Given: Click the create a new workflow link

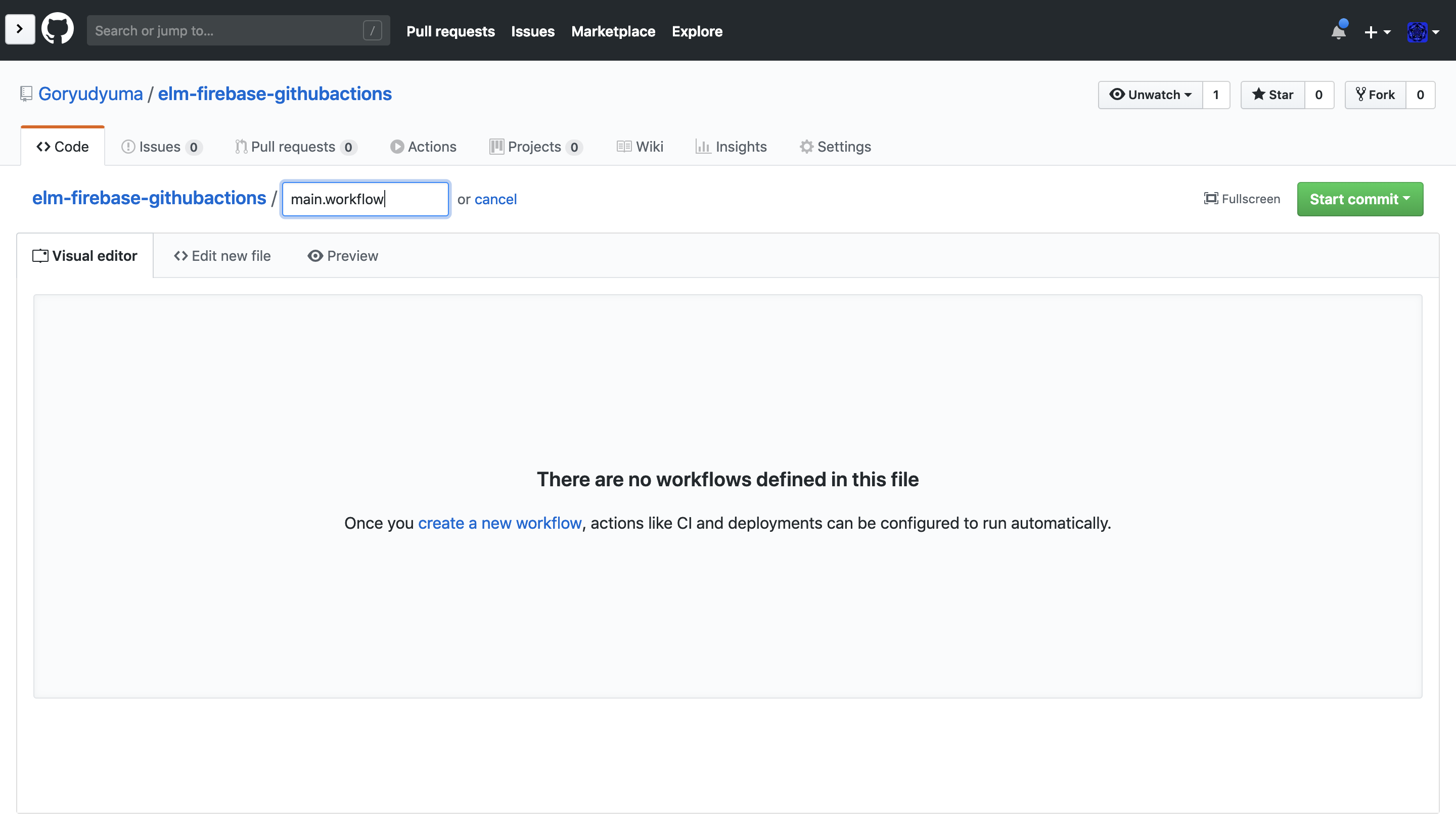Looking at the screenshot, I should pos(499,522).
